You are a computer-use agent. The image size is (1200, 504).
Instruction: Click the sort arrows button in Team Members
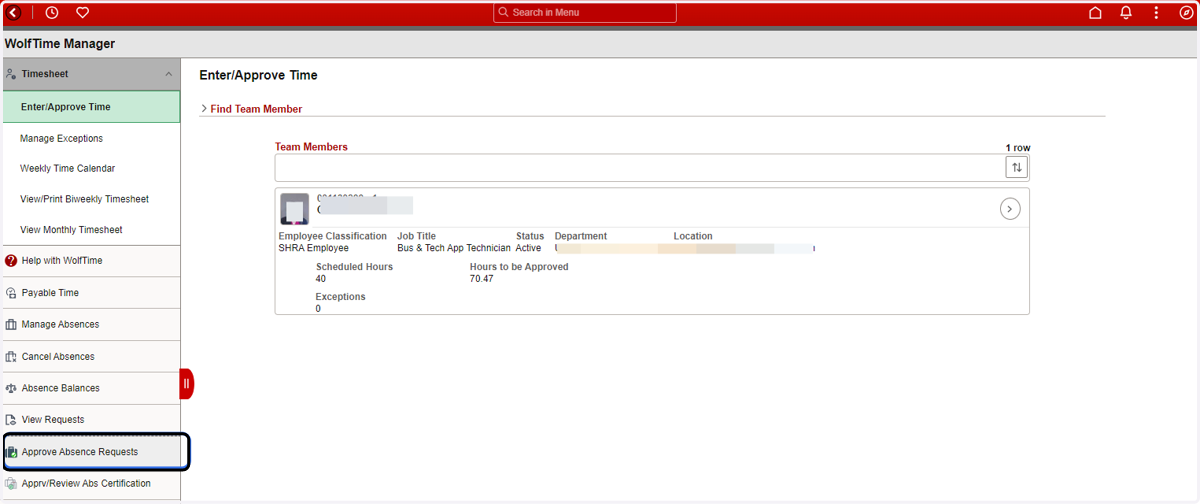[x=1017, y=168]
